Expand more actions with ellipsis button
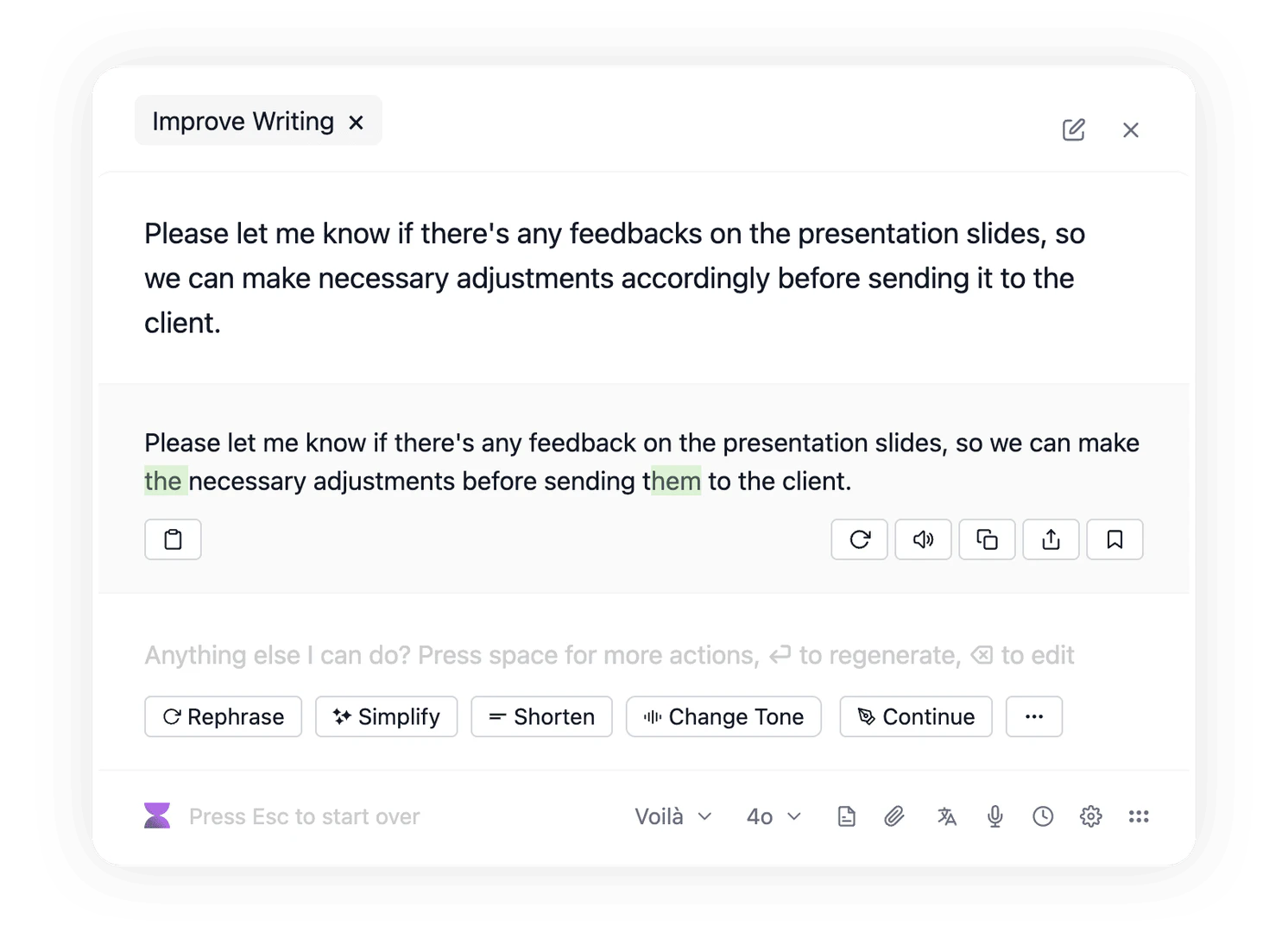This screenshot has width=1288, height=932. tap(1033, 716)
